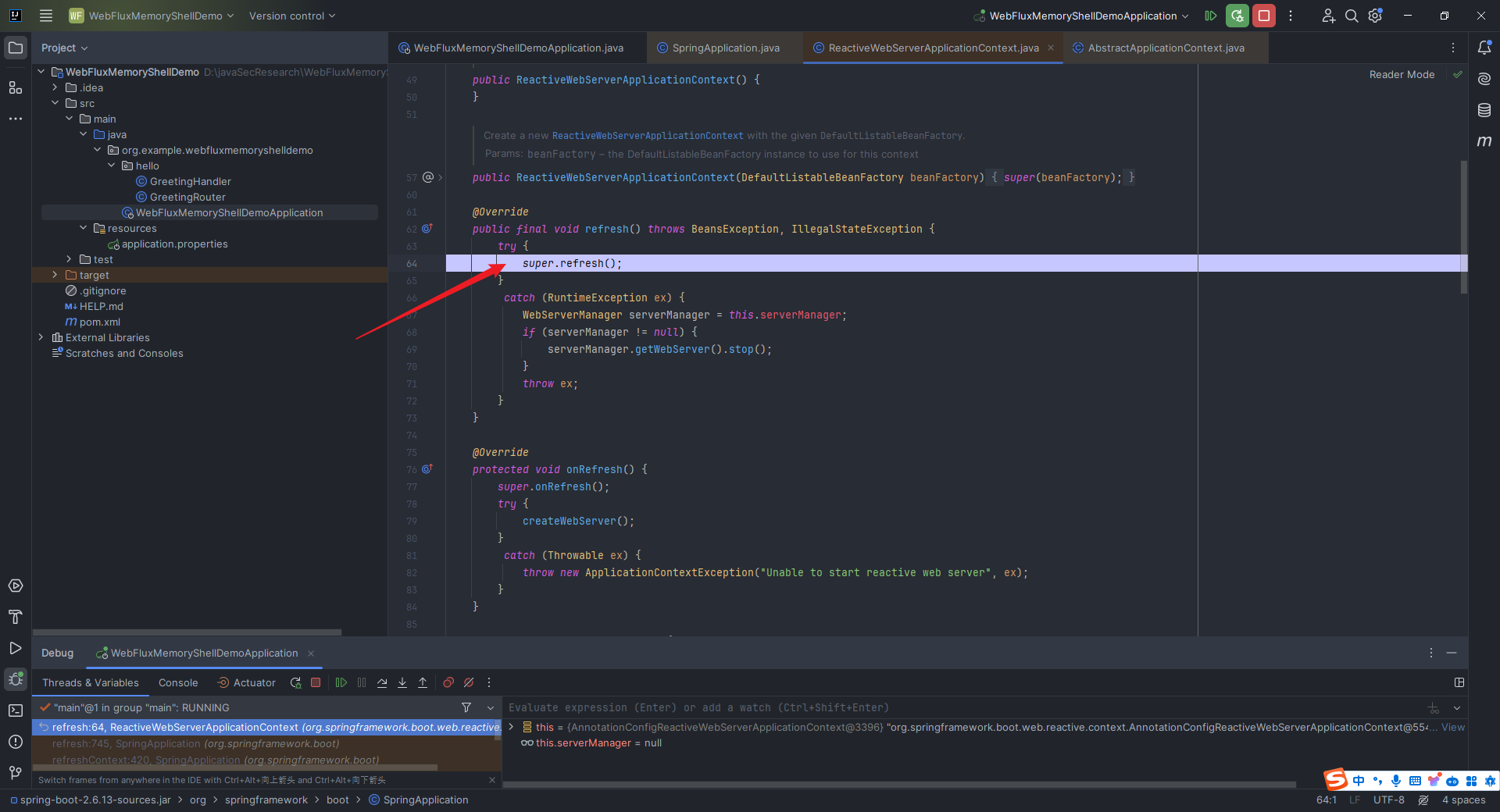Expand the 'this' variable node
1500x812 pixels.
[511, 727]
